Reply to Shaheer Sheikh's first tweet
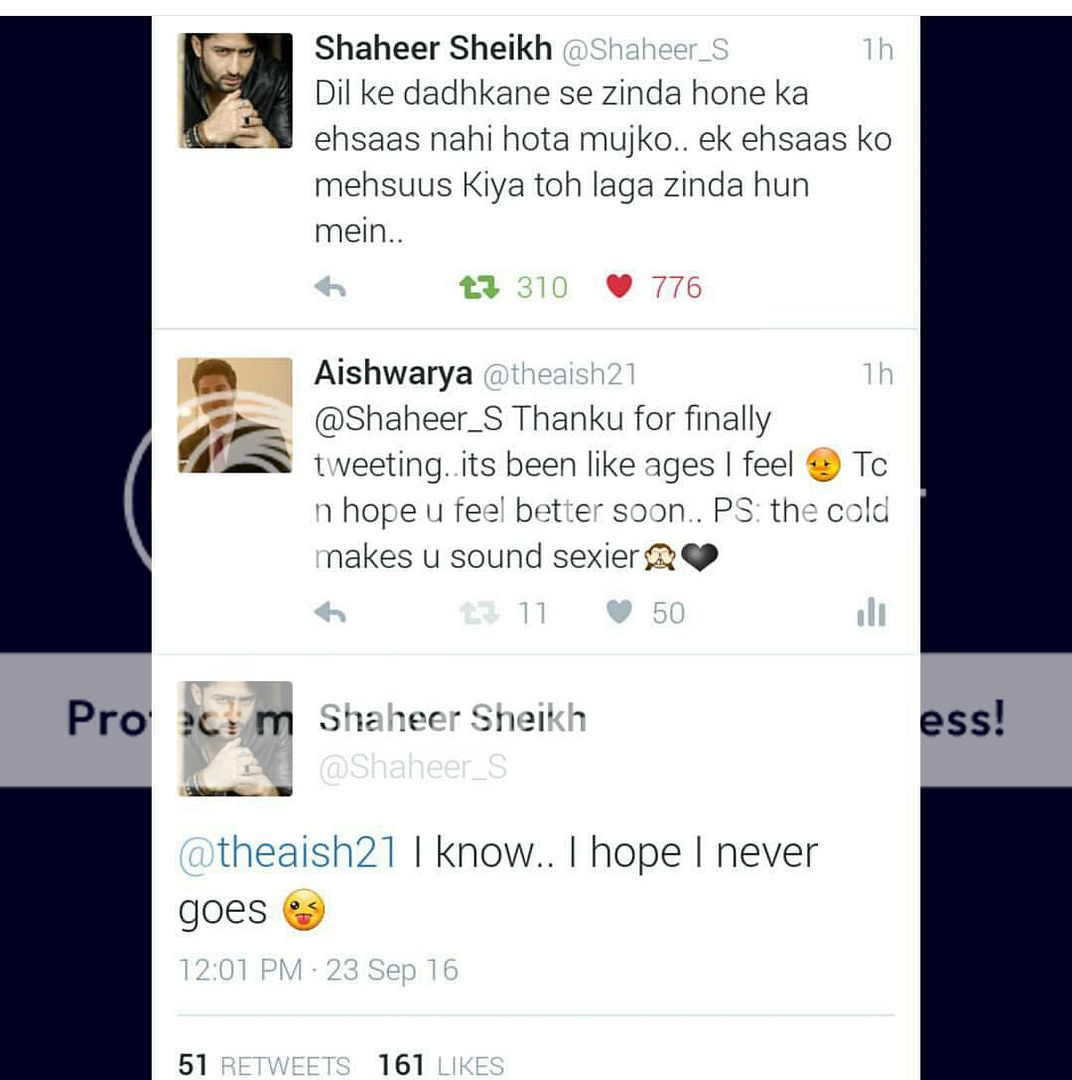 [330, 287]
